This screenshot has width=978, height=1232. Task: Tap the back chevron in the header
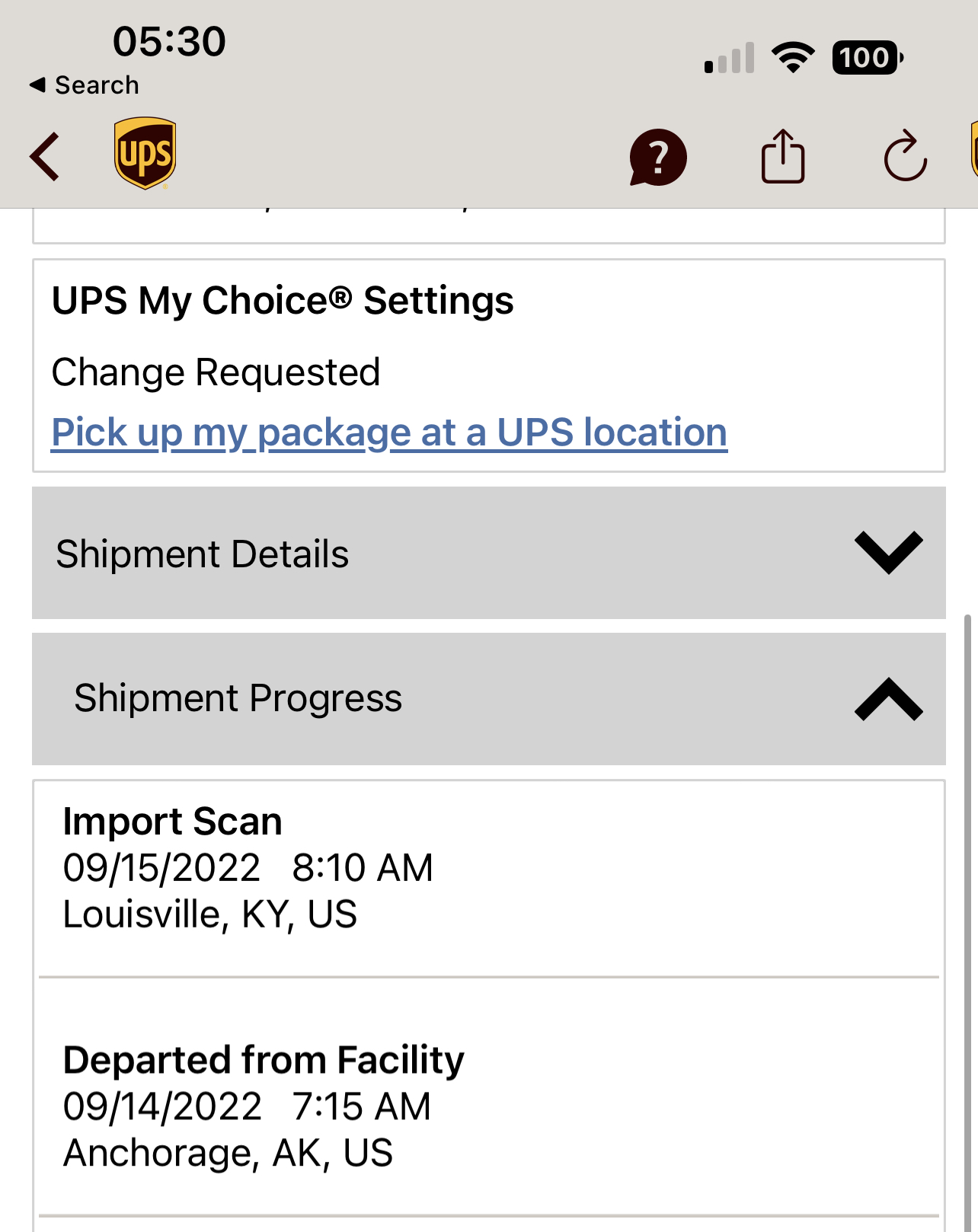[45, 157]
